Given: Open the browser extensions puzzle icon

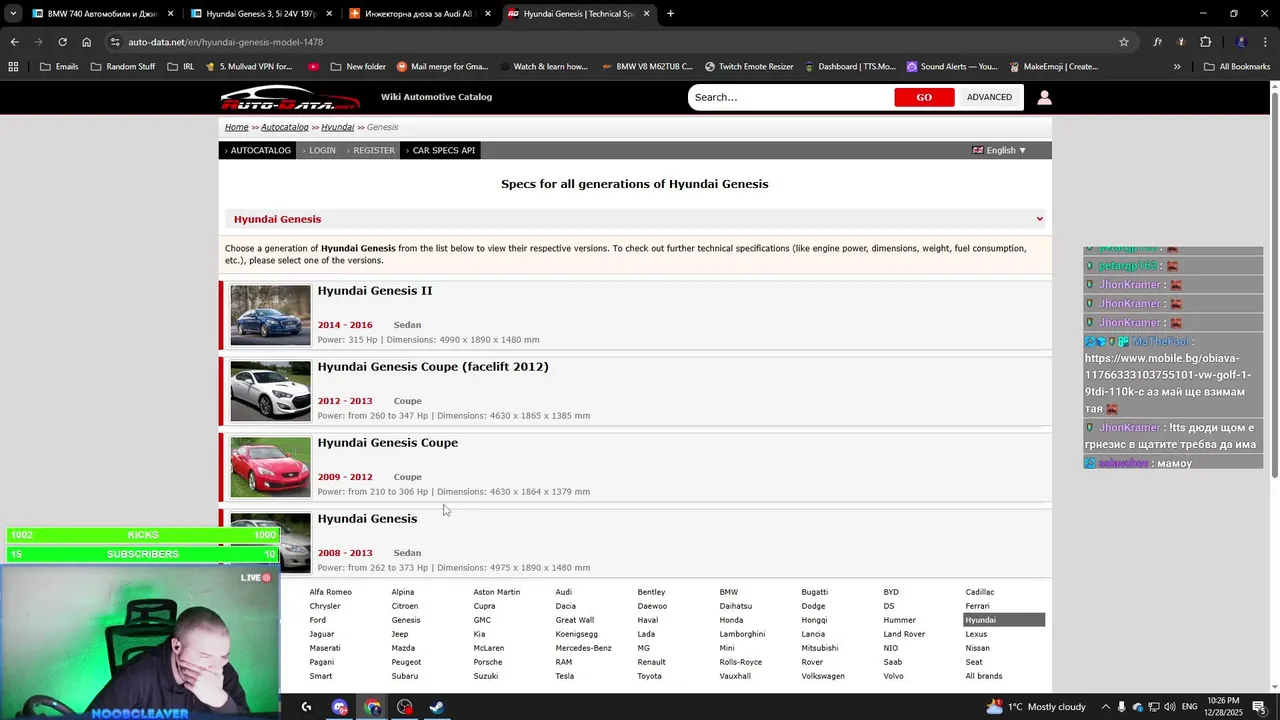Looking at the screenshot, I should tap(1205, 42).
